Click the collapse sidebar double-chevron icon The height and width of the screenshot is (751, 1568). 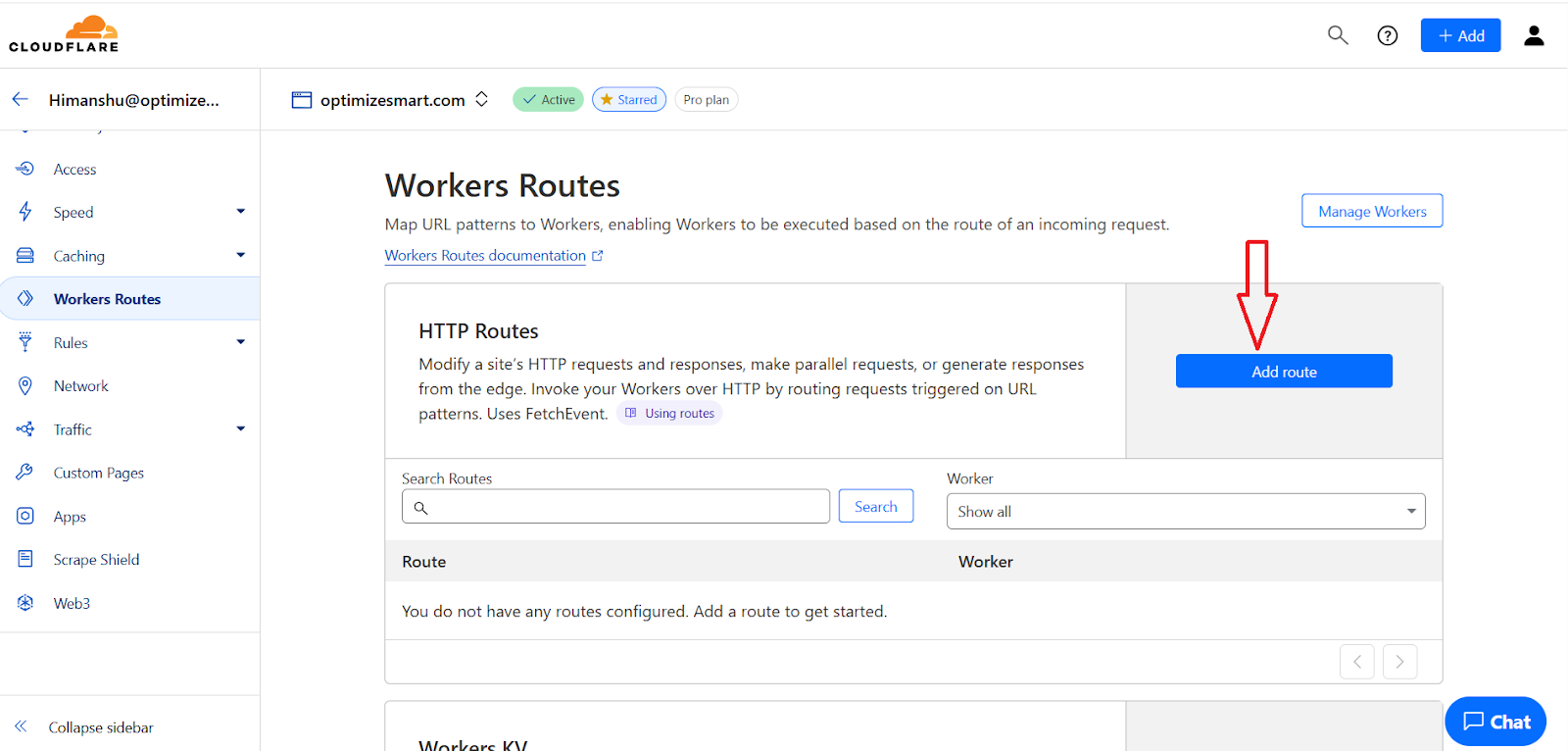21,726
